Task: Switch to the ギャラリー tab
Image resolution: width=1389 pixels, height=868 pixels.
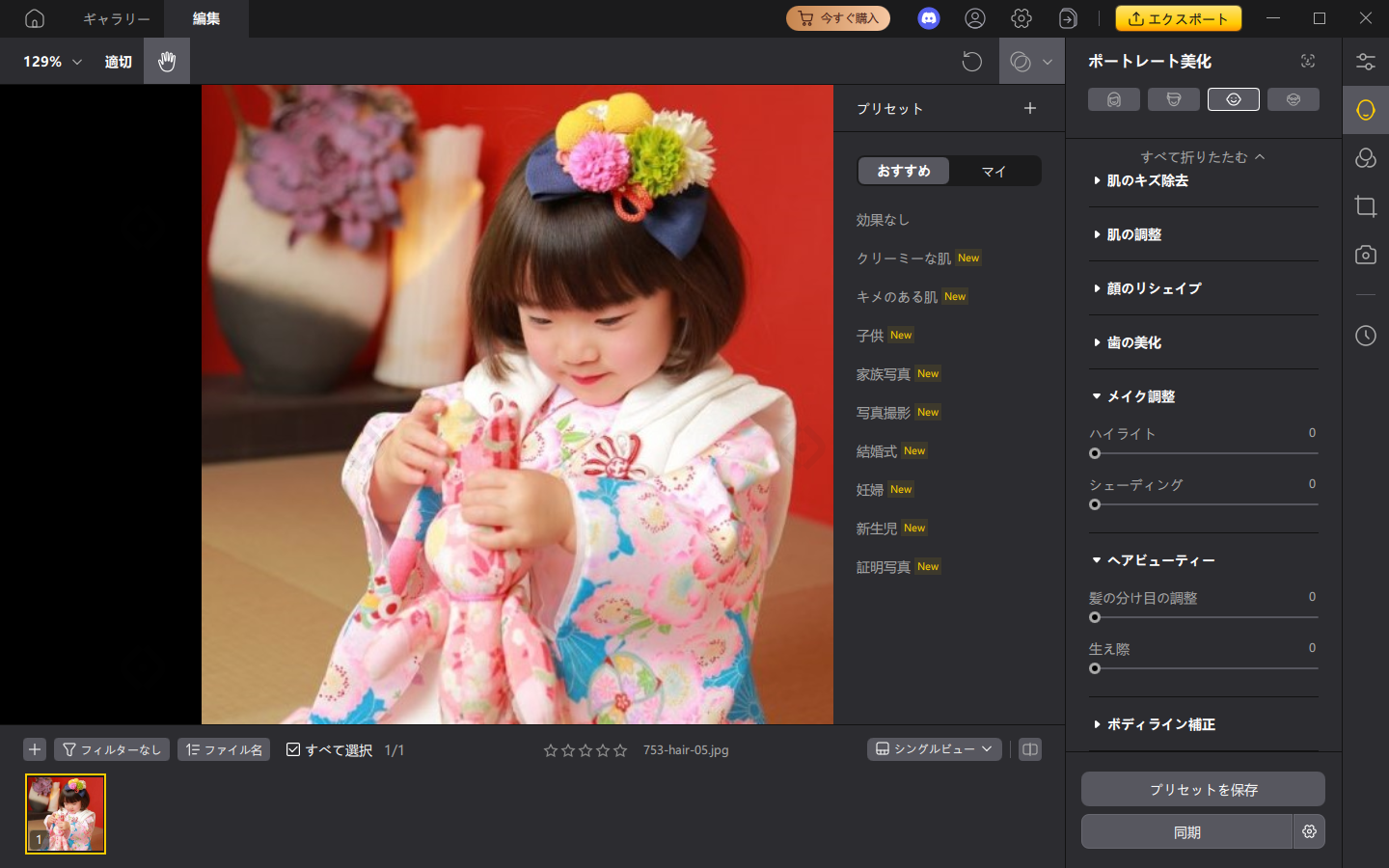Action: click(116, 18)
